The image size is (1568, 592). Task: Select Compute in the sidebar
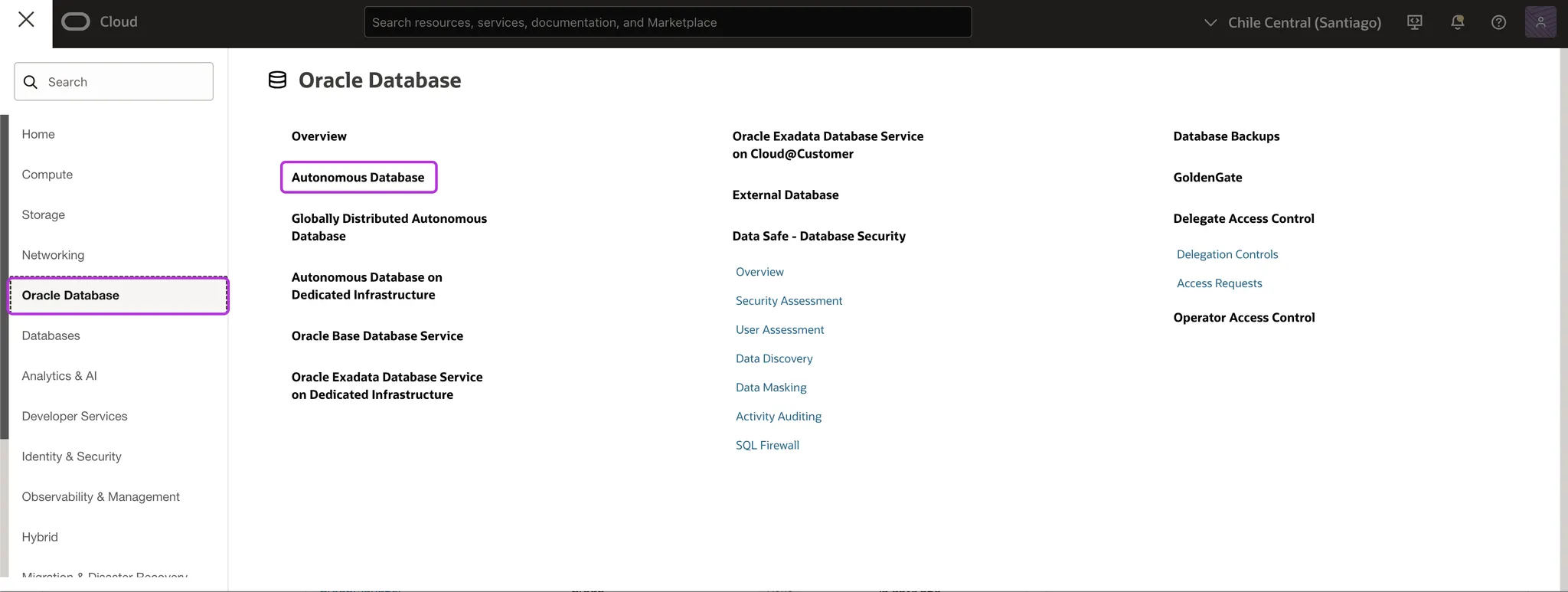47,175
